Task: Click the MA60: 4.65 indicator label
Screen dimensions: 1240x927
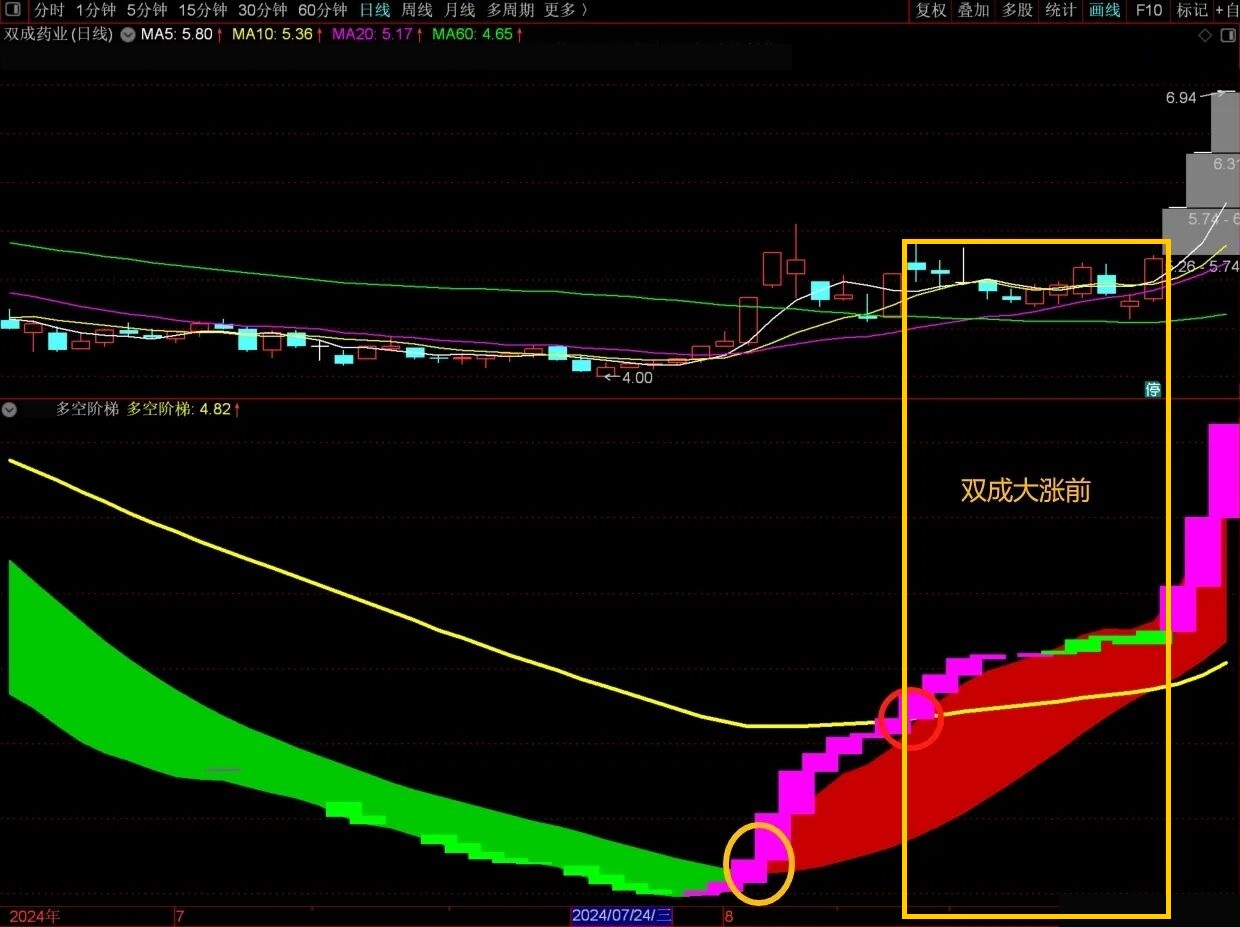Action: pyautogui.click(x=478, y=34)
